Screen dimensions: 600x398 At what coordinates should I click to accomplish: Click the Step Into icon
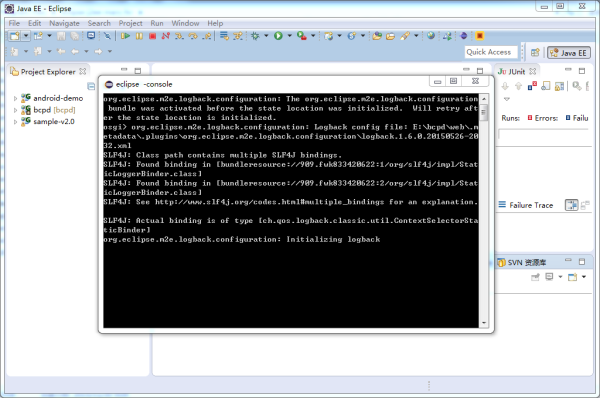179,36
